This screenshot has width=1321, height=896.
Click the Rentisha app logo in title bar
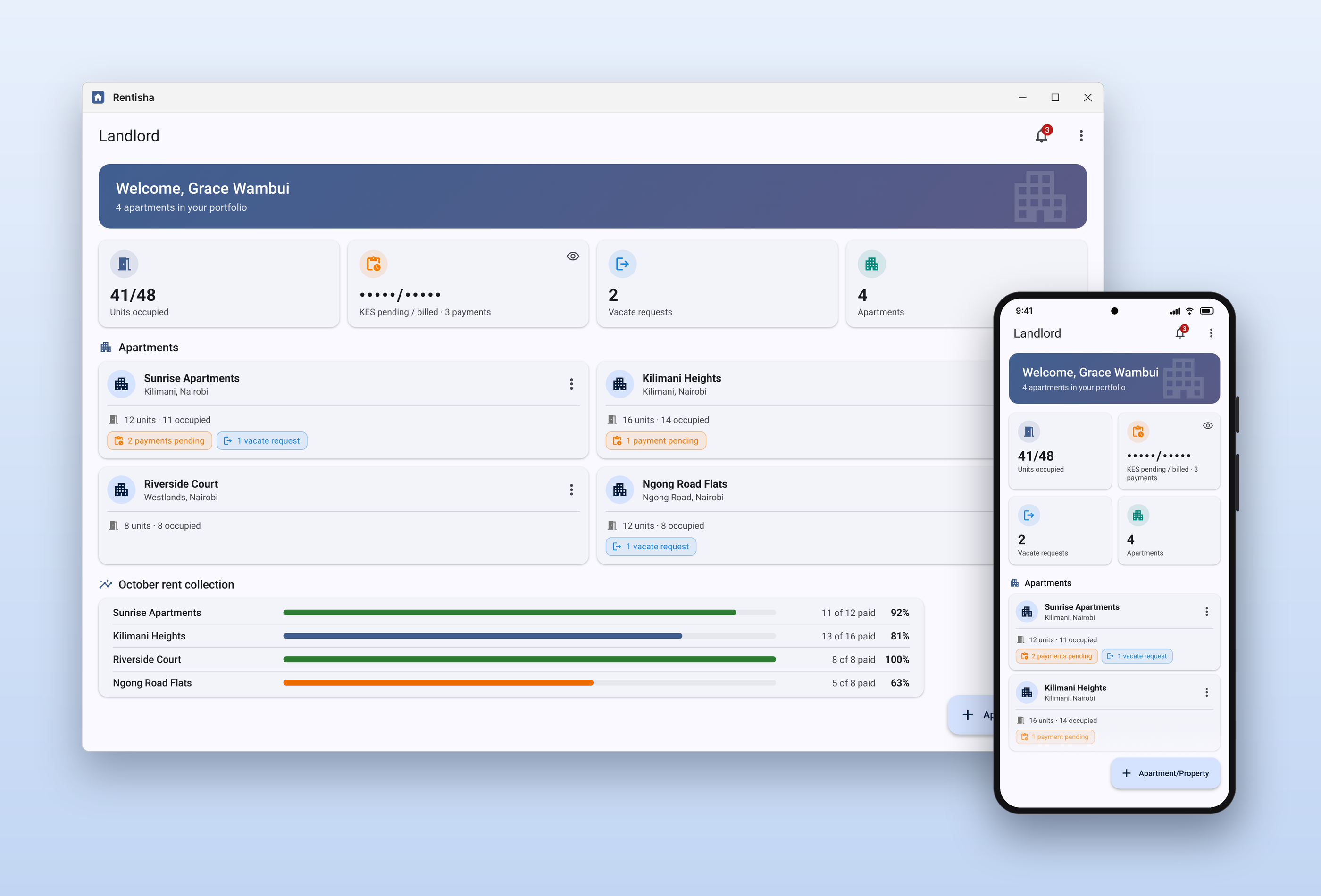[98, 97]
